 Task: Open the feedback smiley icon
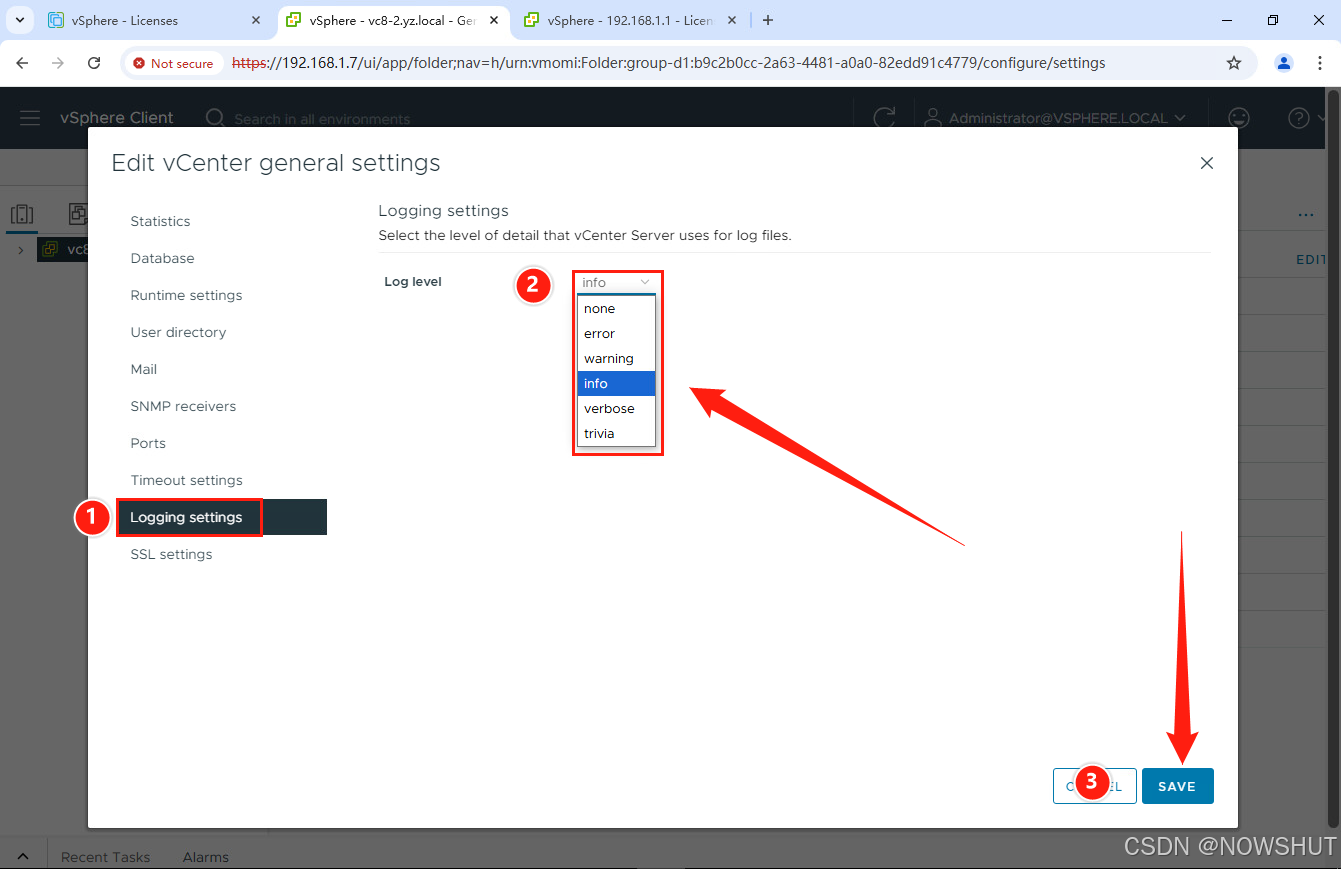pyautogui.click(x=1239, y=118)
